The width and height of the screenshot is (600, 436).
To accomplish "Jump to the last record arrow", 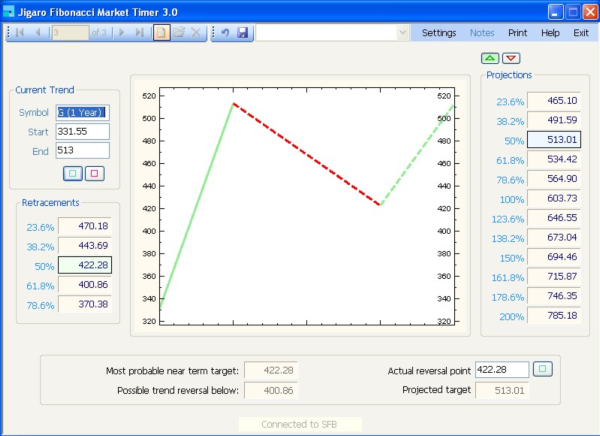I will pyautogui.click(x=139, y=33).
